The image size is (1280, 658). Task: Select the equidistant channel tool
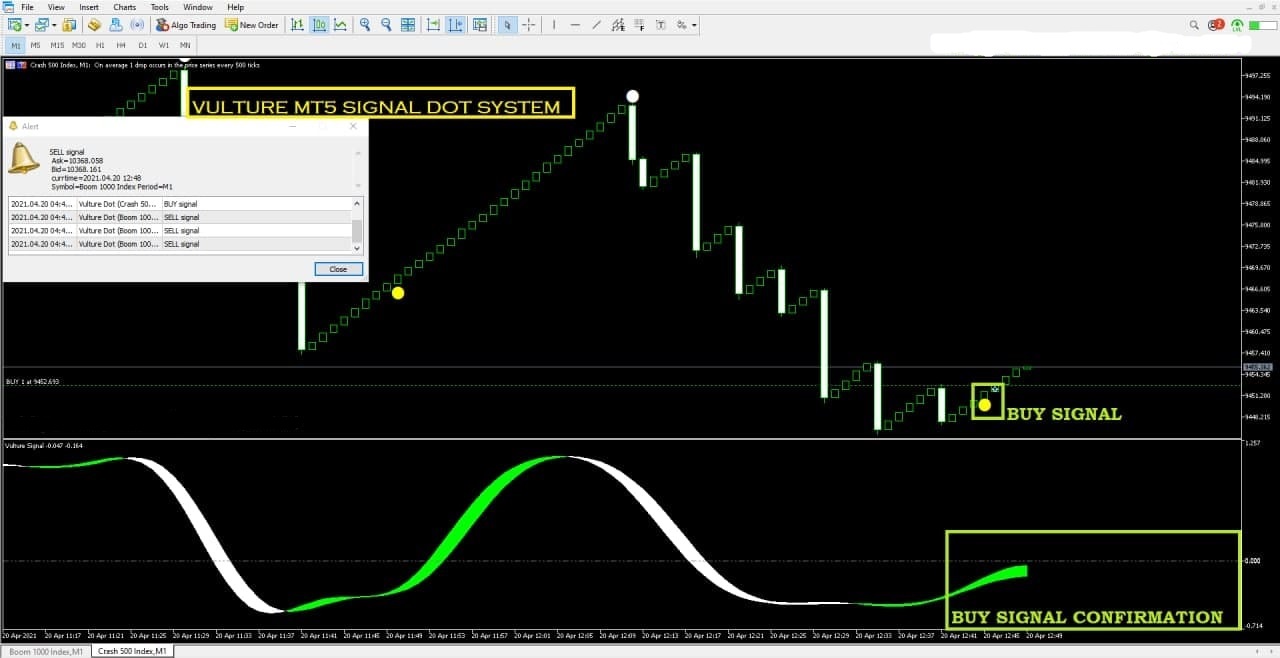pyautogui.click(x=618, y=24)
